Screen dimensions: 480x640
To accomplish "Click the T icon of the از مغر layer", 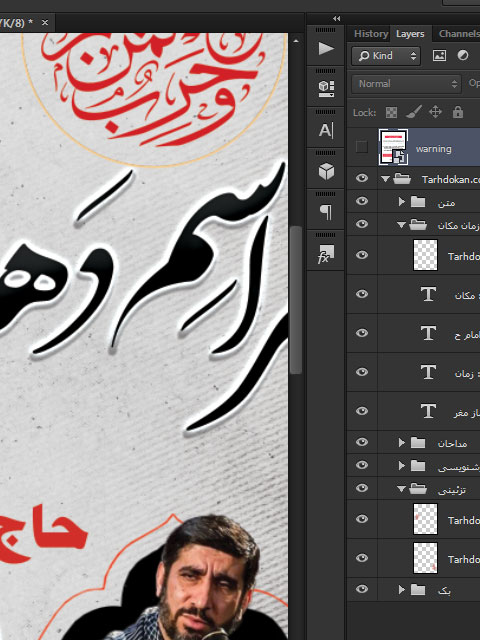I will [428, 411].
